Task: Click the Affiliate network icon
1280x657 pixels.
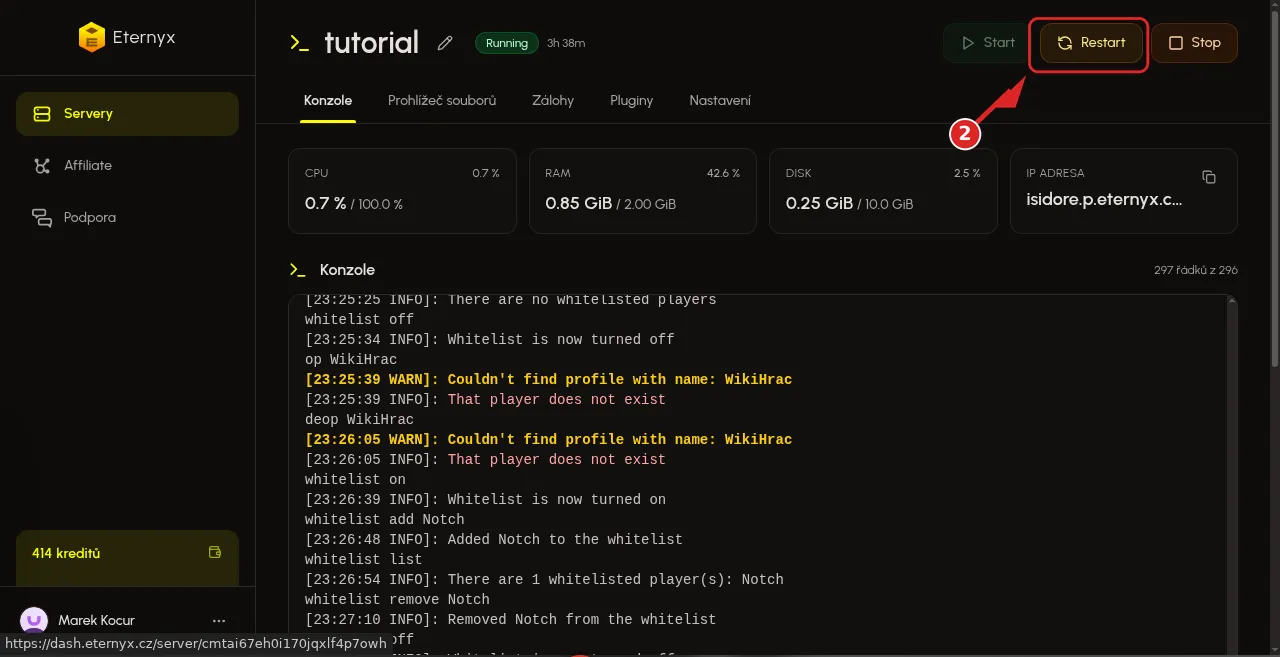Action: pyautogui.click(x=42, y=166)
